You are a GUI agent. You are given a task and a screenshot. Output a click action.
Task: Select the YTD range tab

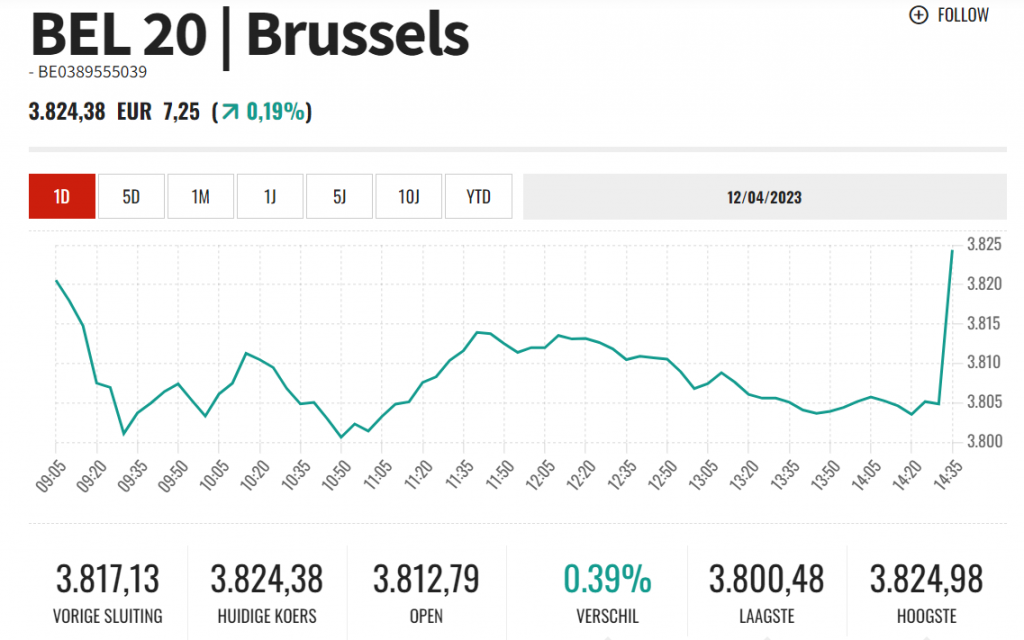478,197
